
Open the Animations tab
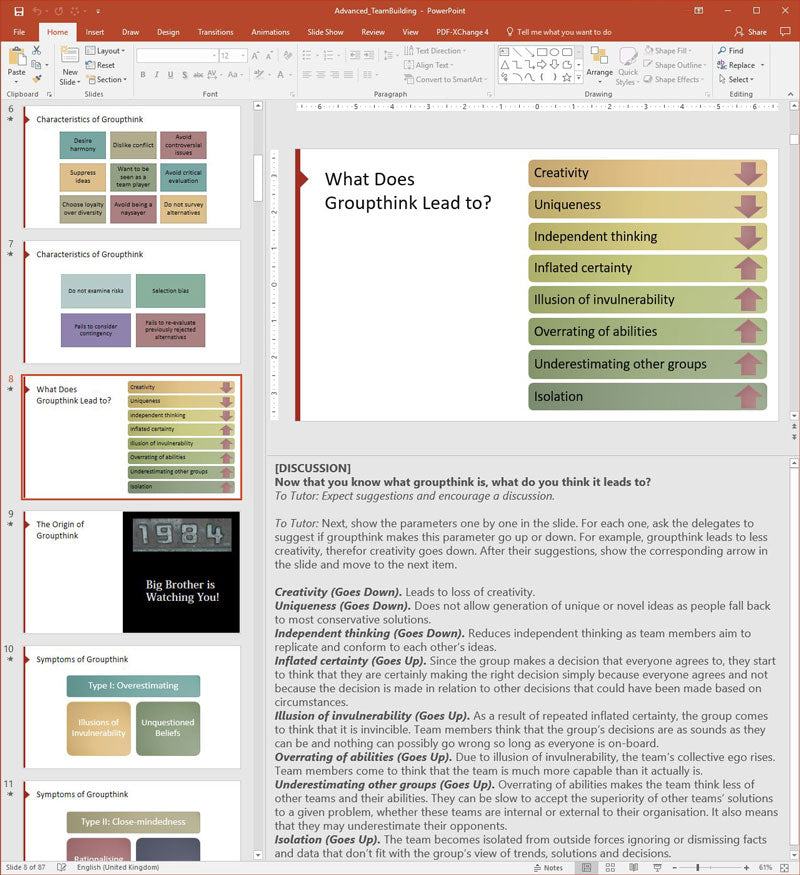coord(270,32)
